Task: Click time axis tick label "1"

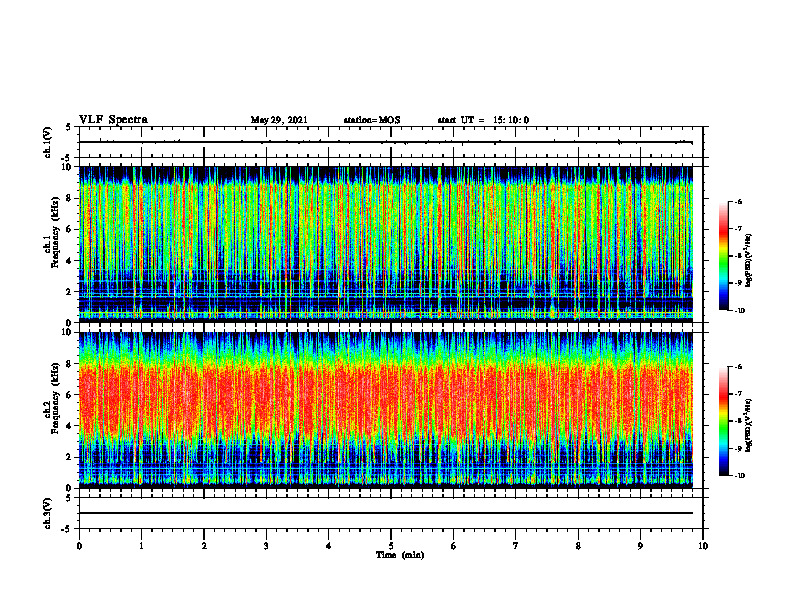Action: tap(141, 546)
